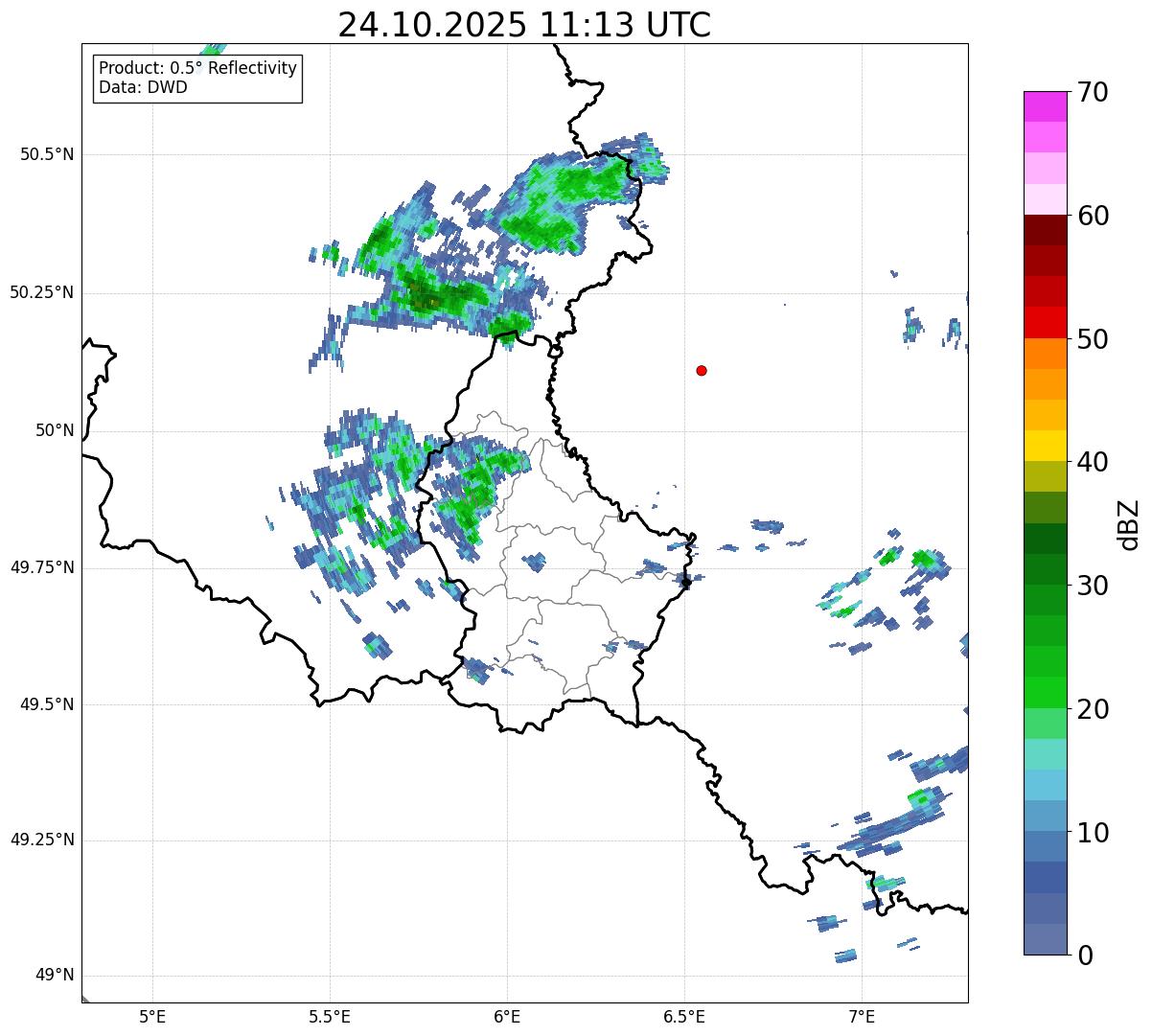Click the red station marker dot
The height and width of the screenshot is (1036, 1152).
(x=702, y=370)
